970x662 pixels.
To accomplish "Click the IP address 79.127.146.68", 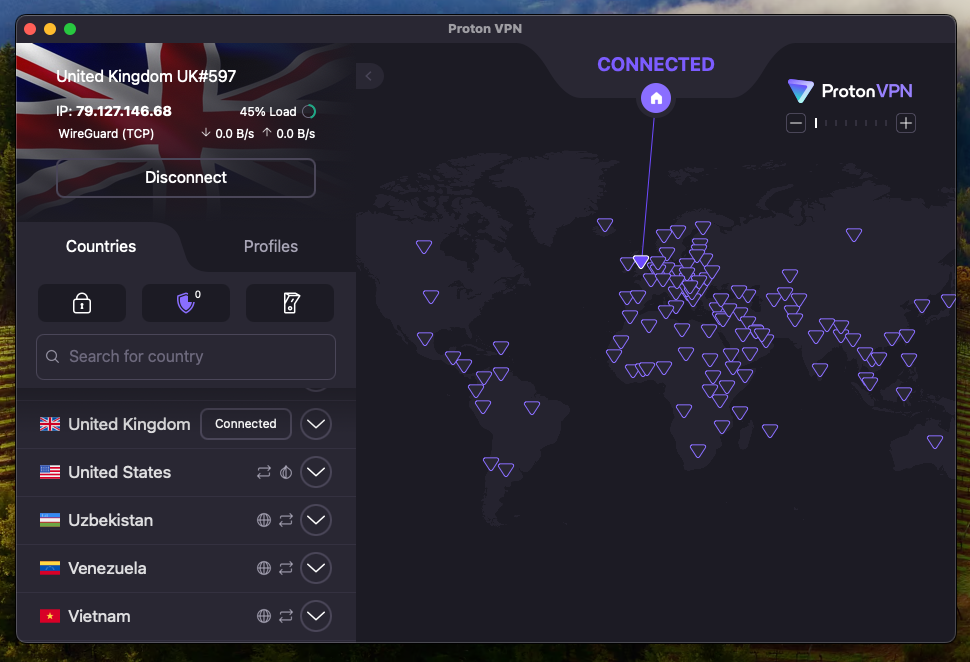I will [x=124, y=111].
